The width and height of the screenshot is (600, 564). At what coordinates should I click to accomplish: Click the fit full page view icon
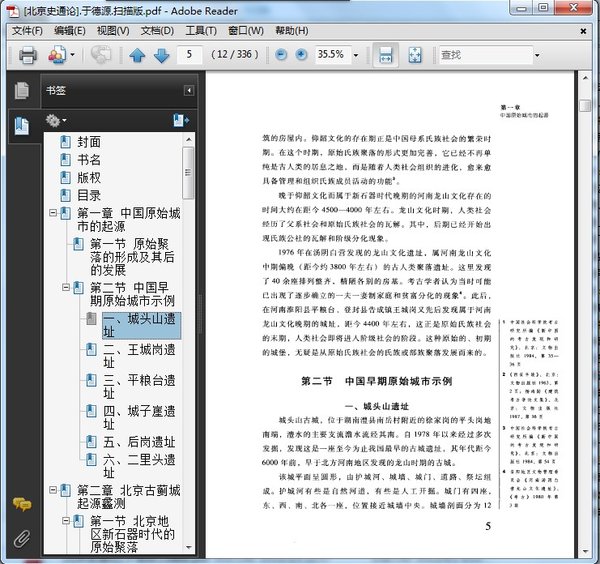[x=414, y=55]
